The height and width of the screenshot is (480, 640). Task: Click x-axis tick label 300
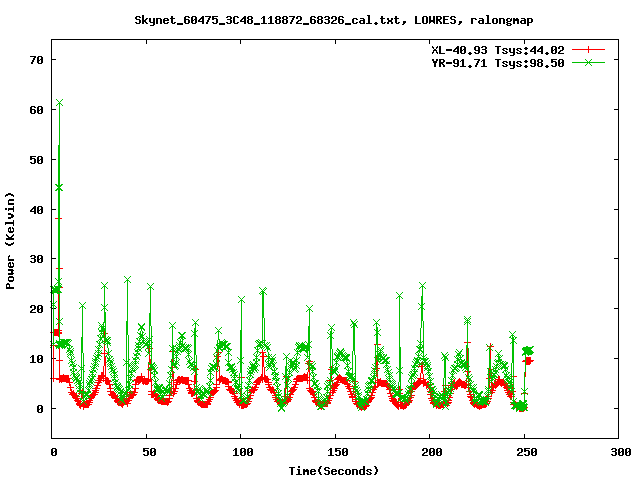[x=620, y=452]
